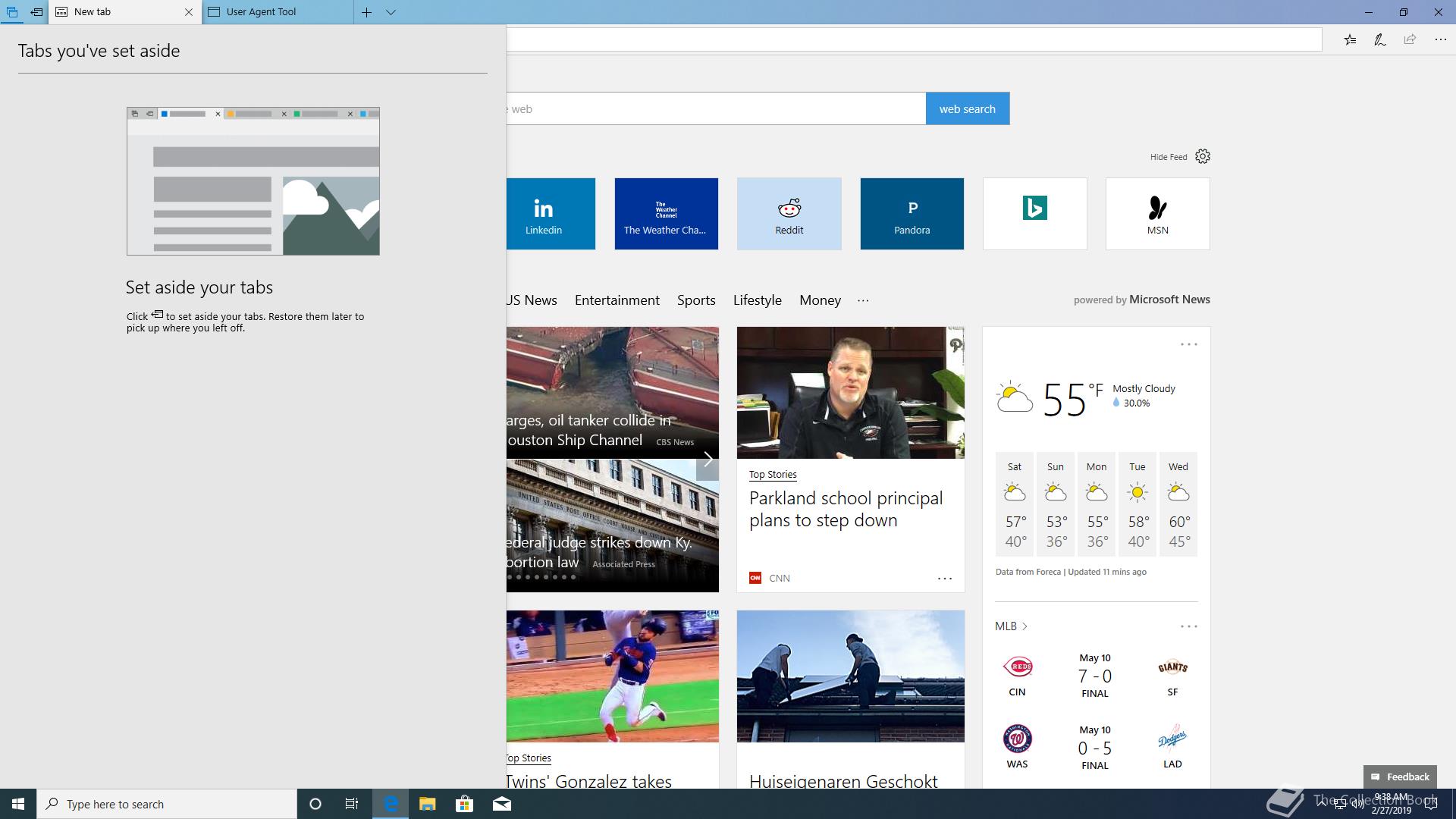The width and height of the screenshot is (1456, 819).
Task: Click the LA Dodgers team logo
Action: click(1172, 739)
